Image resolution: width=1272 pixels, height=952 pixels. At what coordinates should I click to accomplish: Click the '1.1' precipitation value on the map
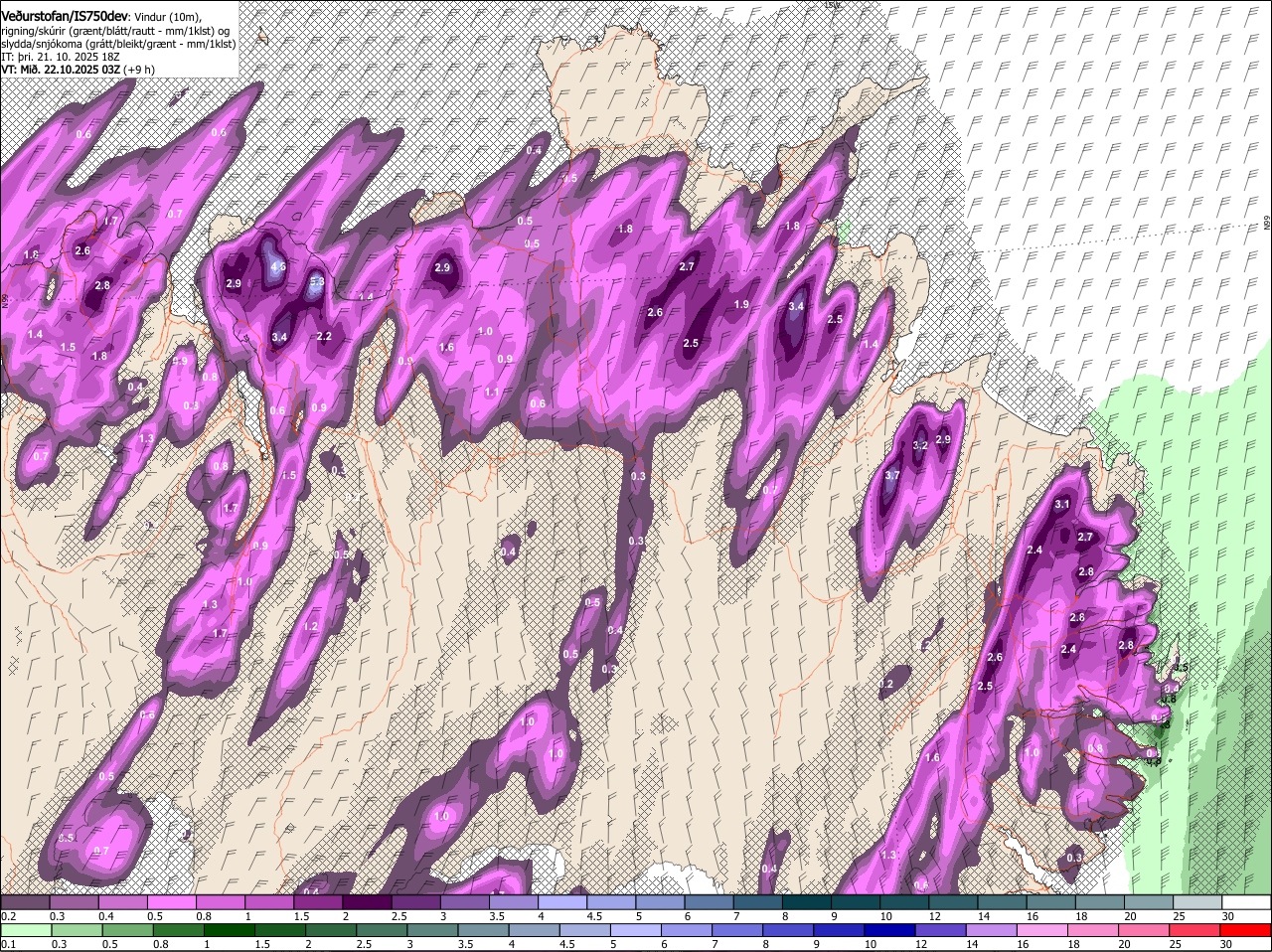[x=492, y=393]
